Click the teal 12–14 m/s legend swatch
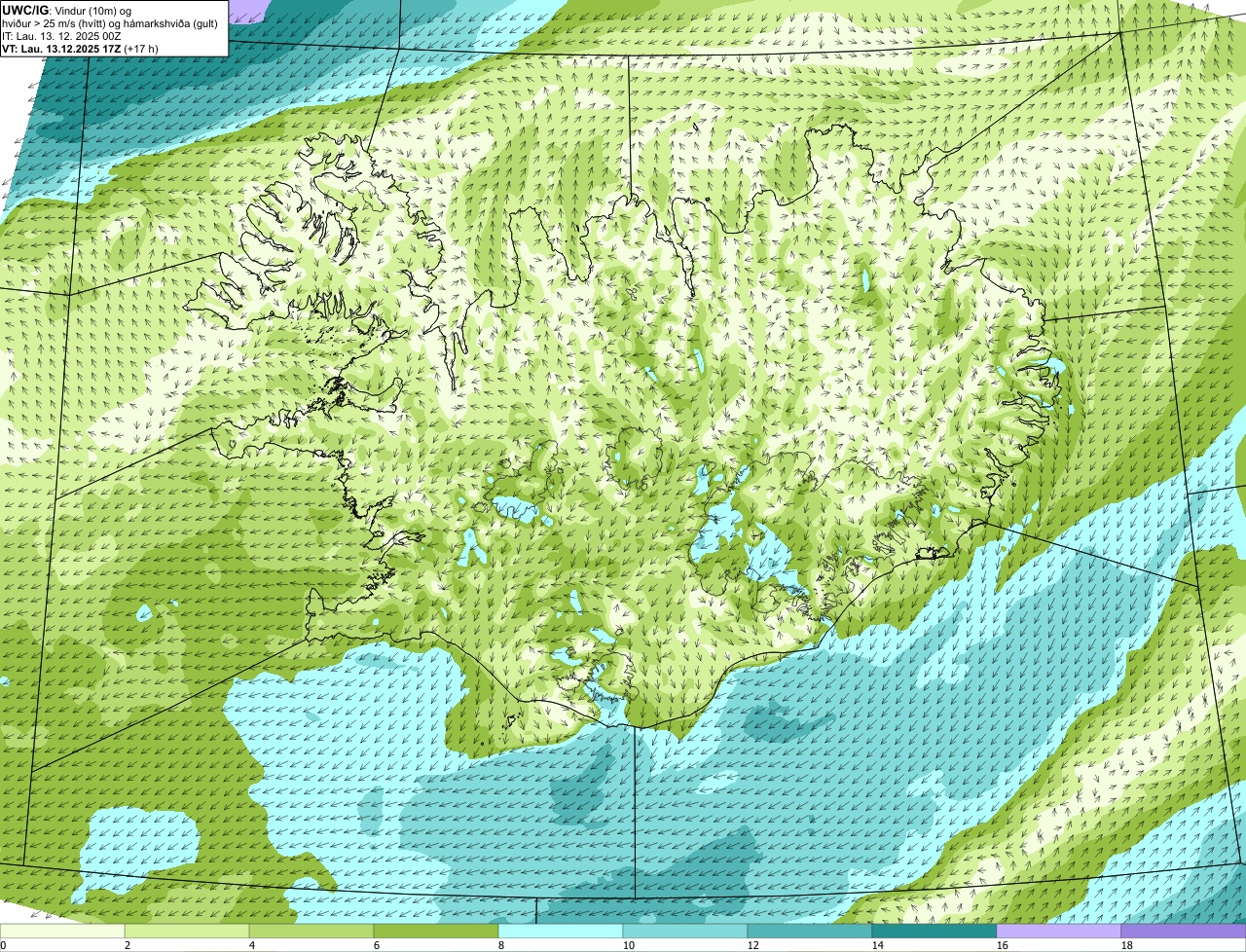 click(x=810, y=931)
